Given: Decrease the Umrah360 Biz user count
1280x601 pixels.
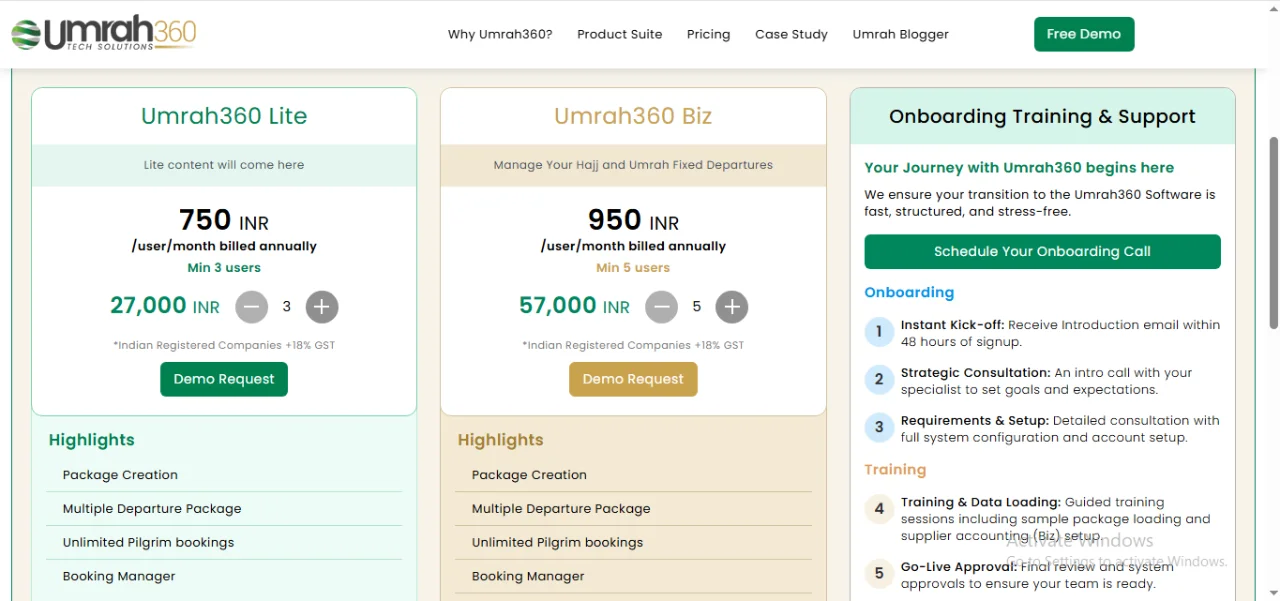Looking at the screenshot, I should 662,307.
